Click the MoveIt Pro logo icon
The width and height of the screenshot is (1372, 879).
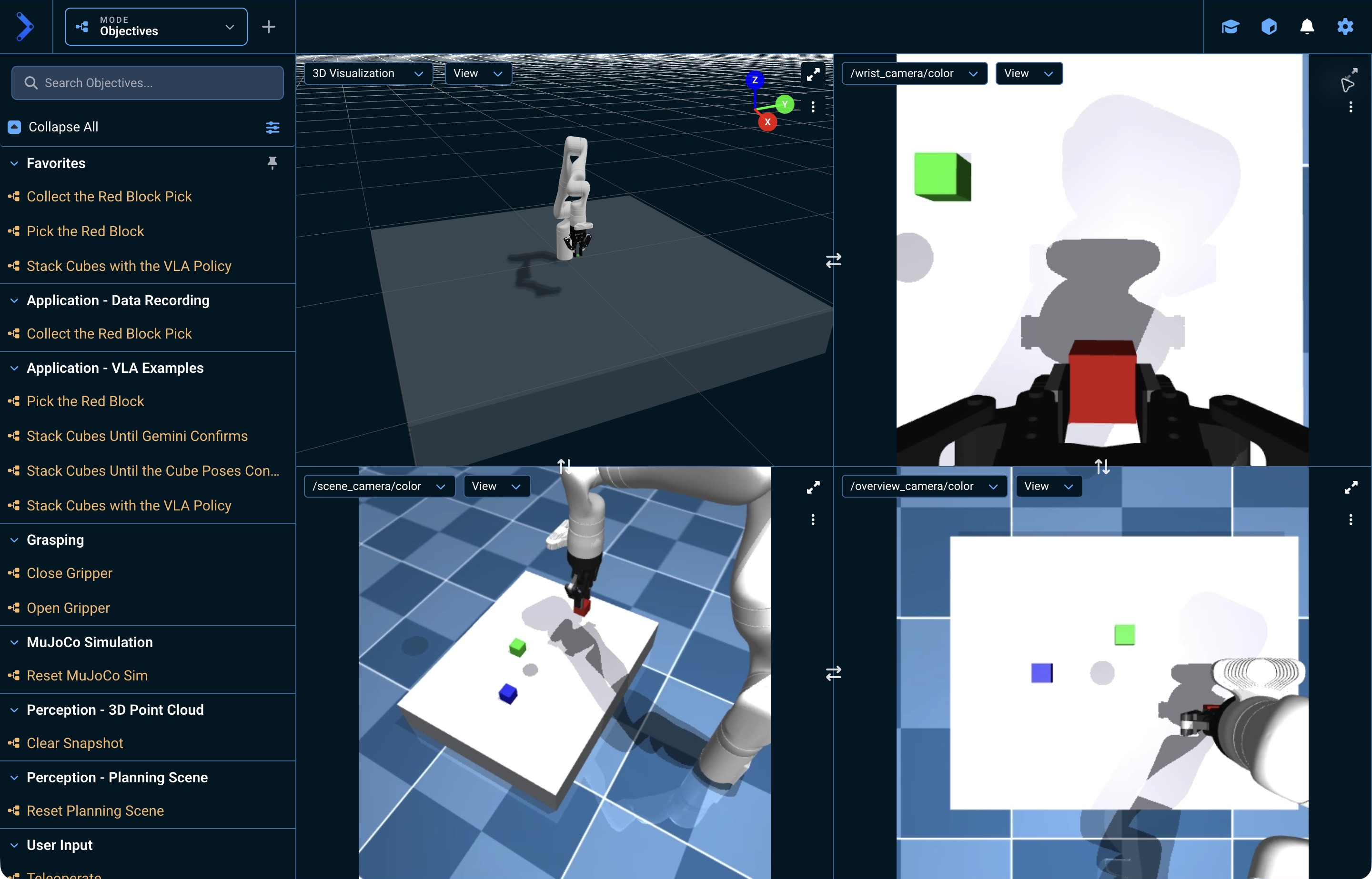25,27
